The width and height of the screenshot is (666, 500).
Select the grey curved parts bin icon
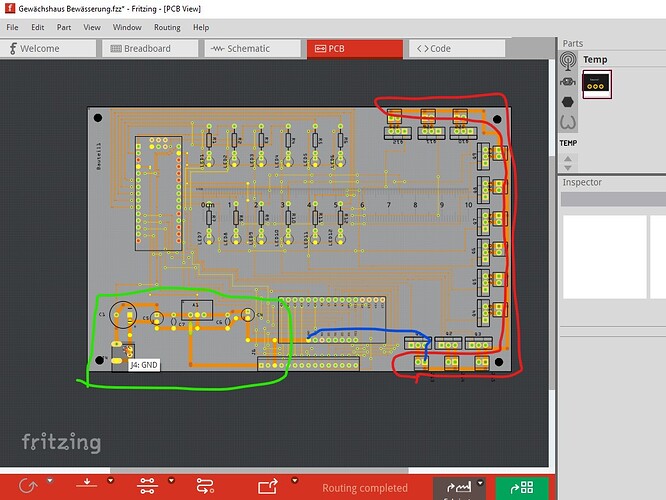568,122
